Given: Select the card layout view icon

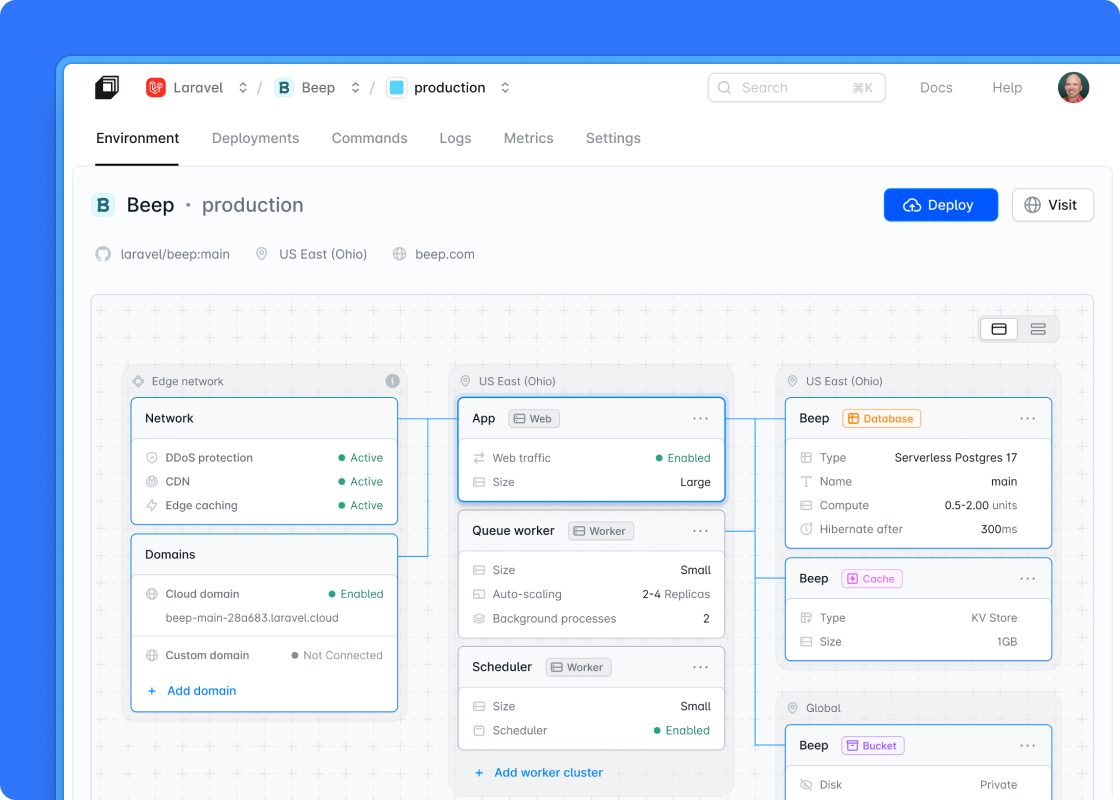Looking at the screenshot, I should click(999, 328).
